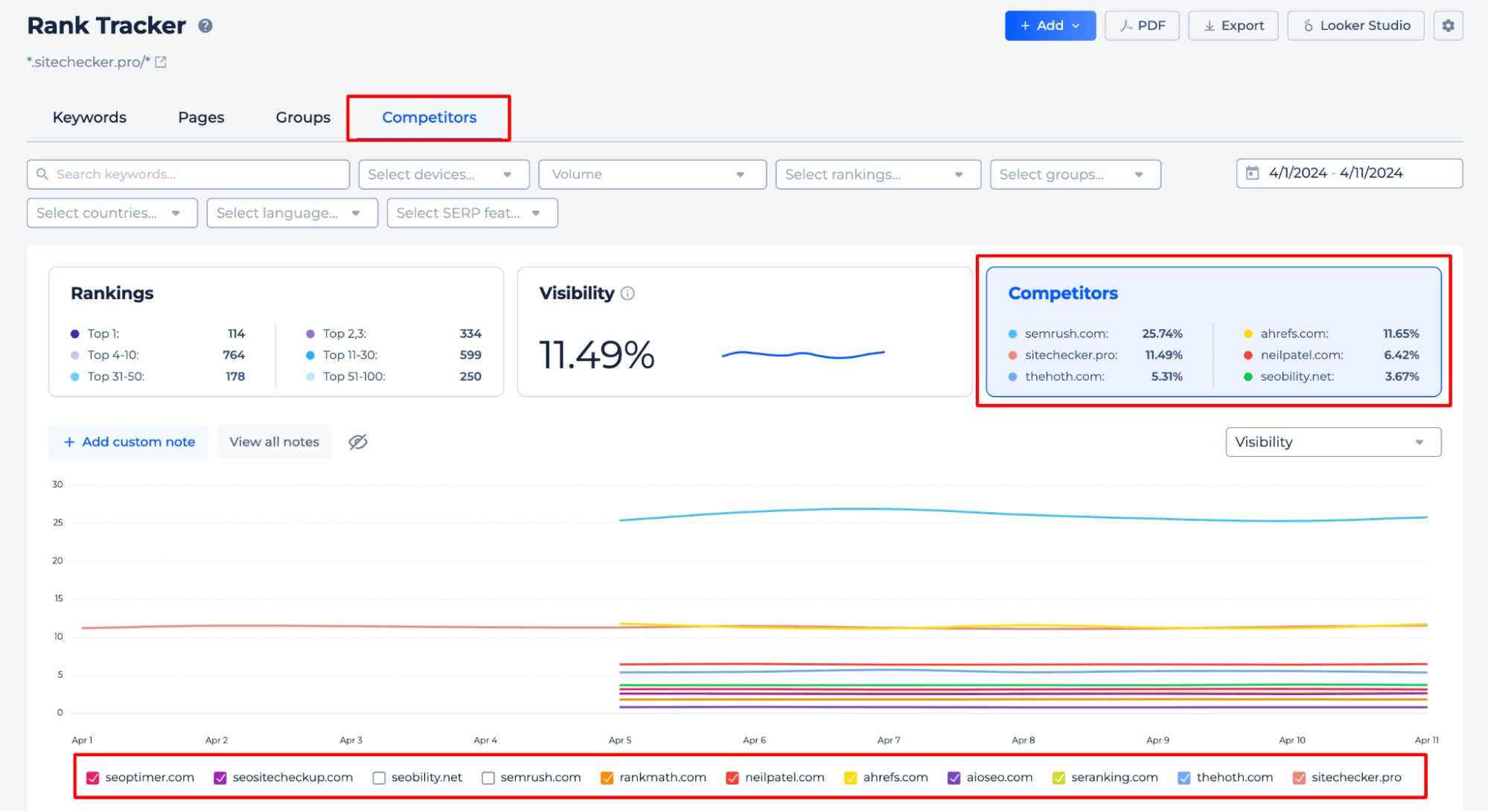The width and height of the screenshot is (1488, 812).
Task: Click the visibility sparkline chart
Action: click(803, 355)
